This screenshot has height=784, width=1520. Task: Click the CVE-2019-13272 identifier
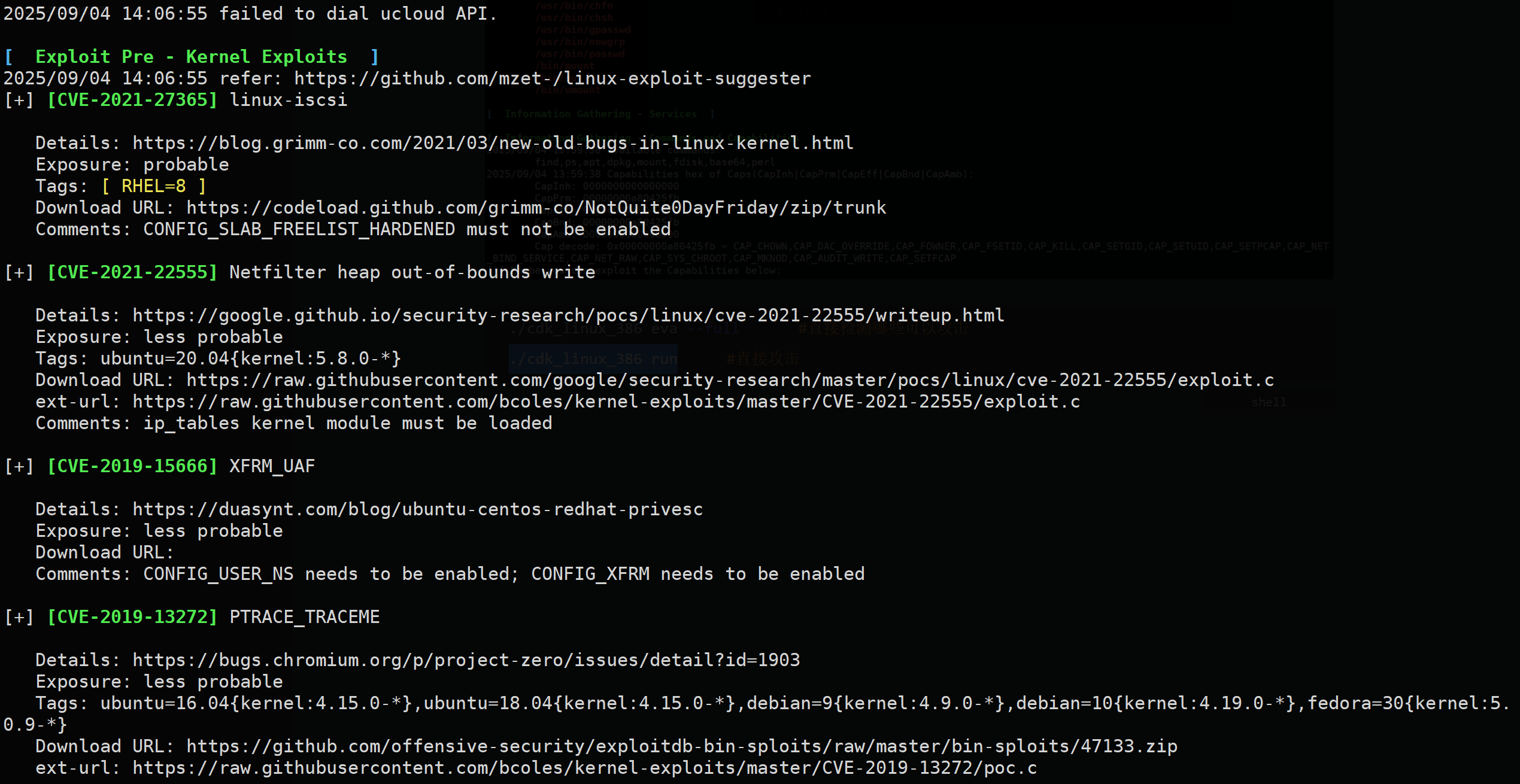pos(132,617)
